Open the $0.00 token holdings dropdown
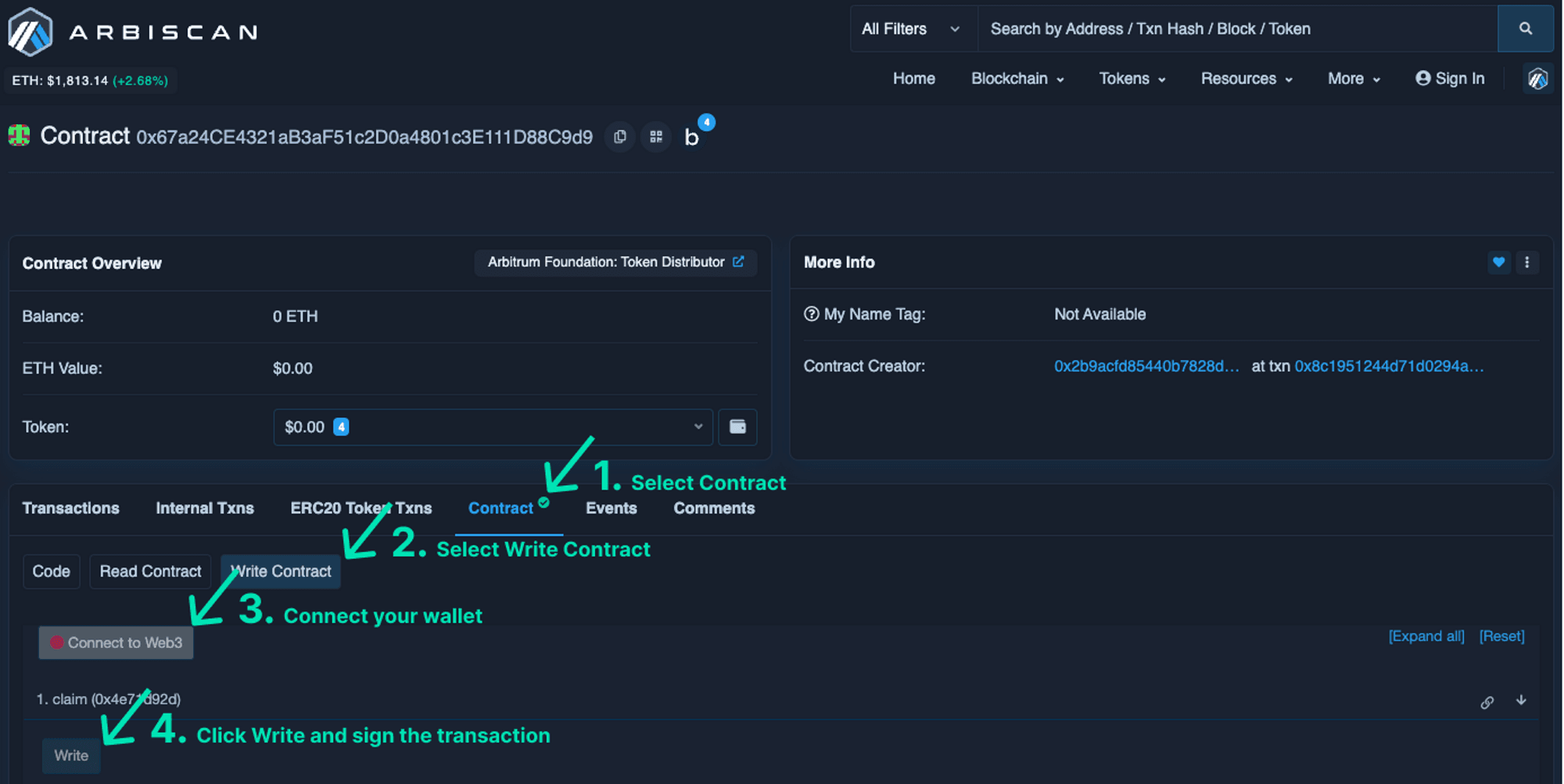This screenshot has height=784, width=1564. (493, 427)
